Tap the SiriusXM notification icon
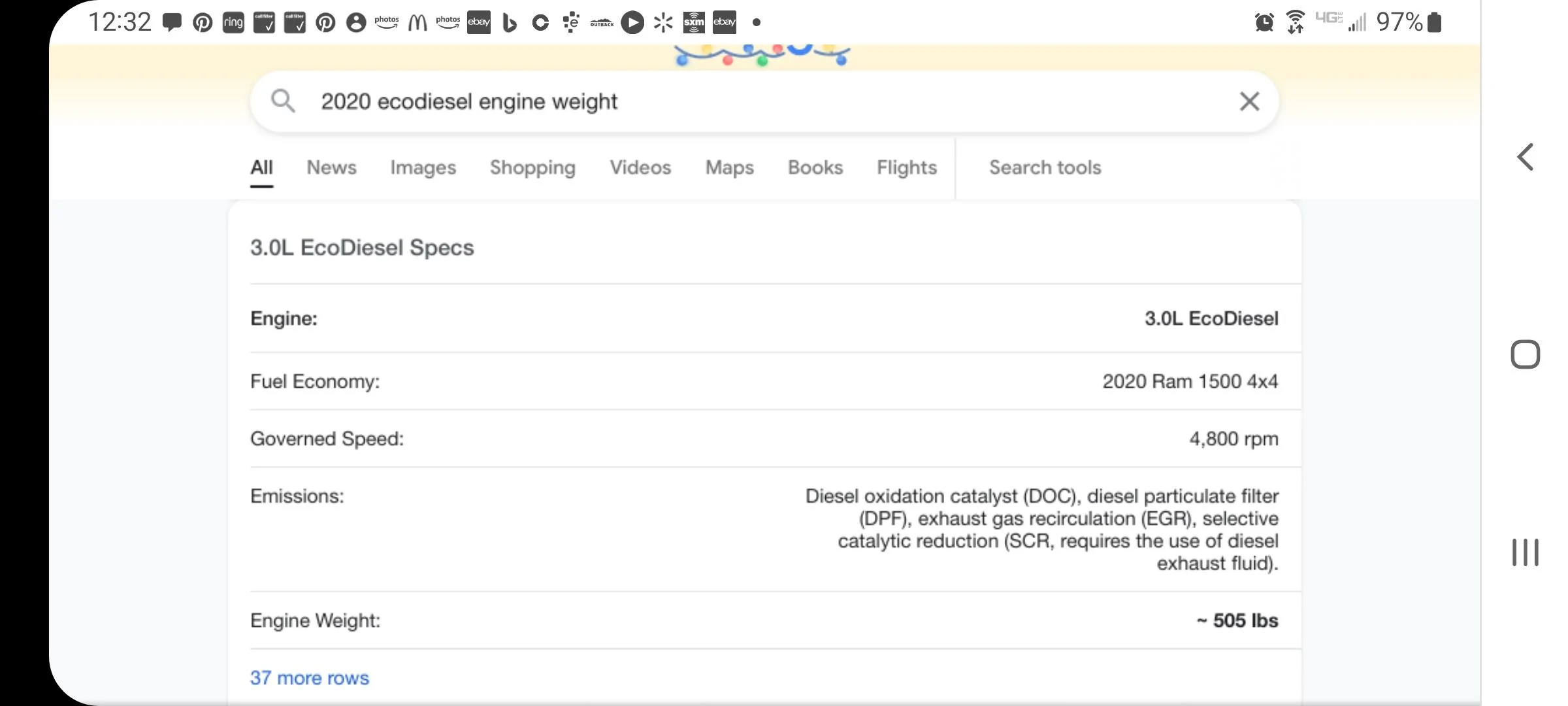Image resolution: width=1568 pixels, height=706 pixels. click(694, 23)
